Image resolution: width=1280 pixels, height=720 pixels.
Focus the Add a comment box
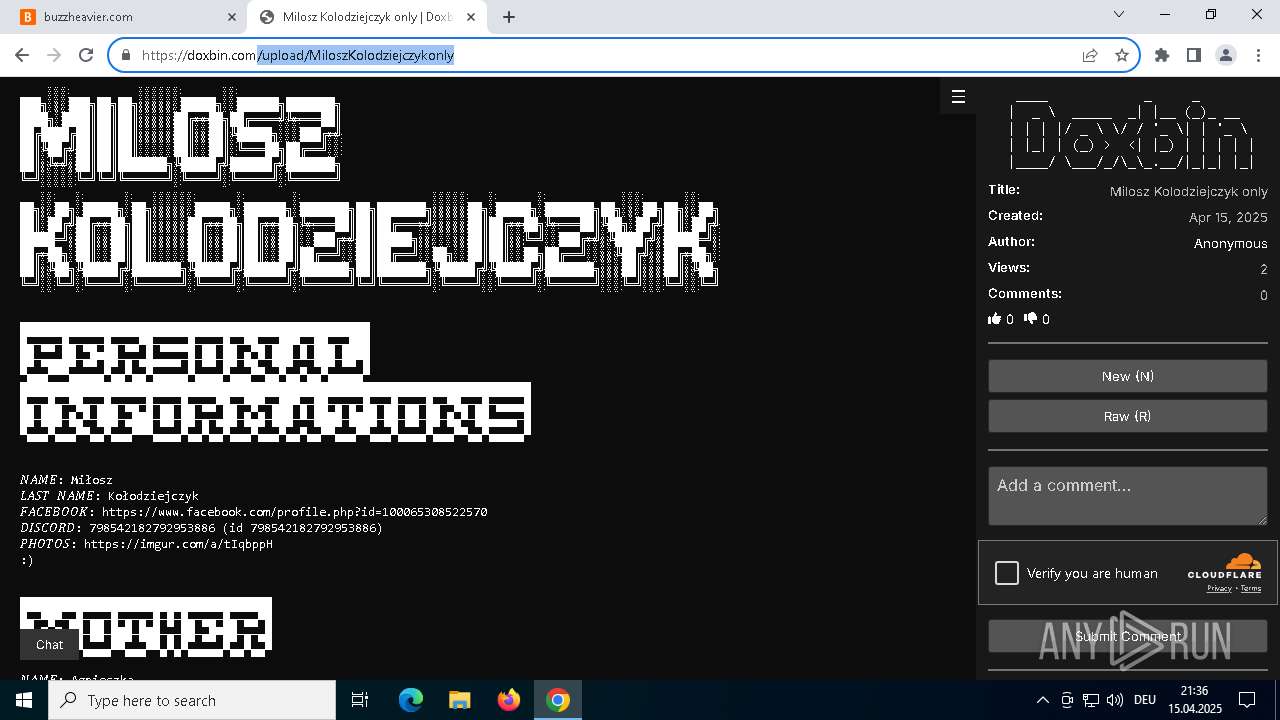click(x=1128, y=496)
